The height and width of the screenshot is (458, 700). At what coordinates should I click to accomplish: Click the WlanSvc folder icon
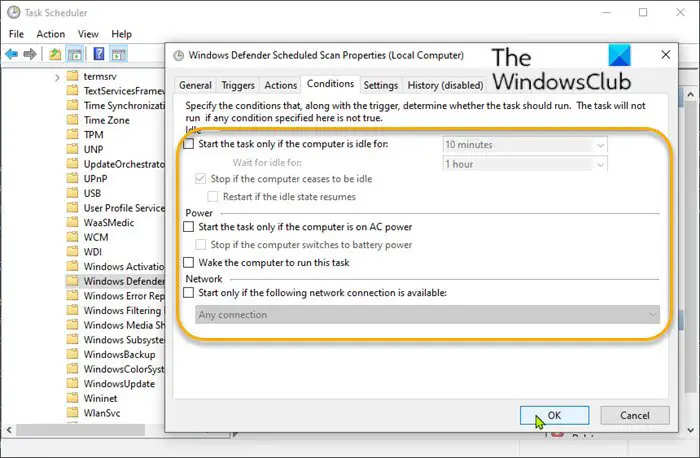point(72,412)
